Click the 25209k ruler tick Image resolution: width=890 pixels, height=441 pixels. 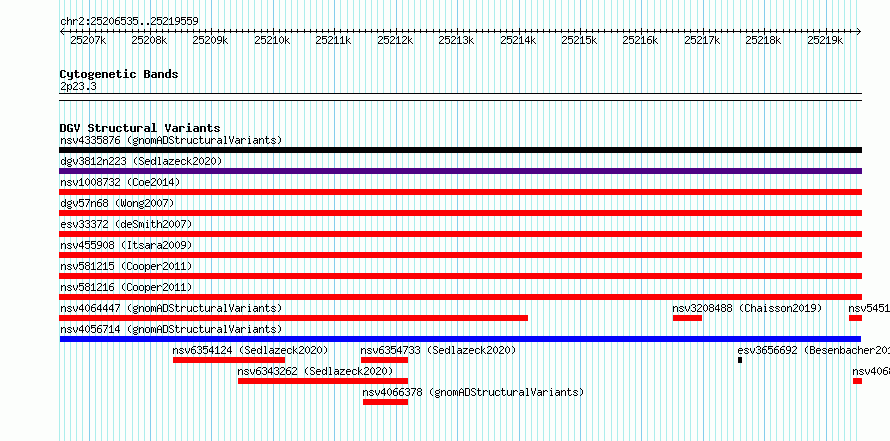pos(210,40)
